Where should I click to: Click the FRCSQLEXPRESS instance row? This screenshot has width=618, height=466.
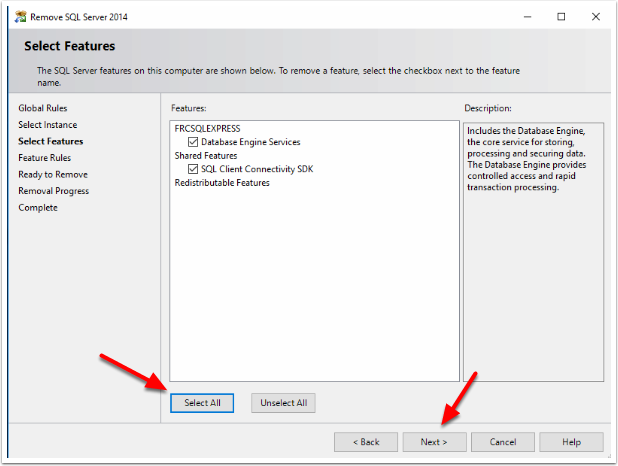207,129
